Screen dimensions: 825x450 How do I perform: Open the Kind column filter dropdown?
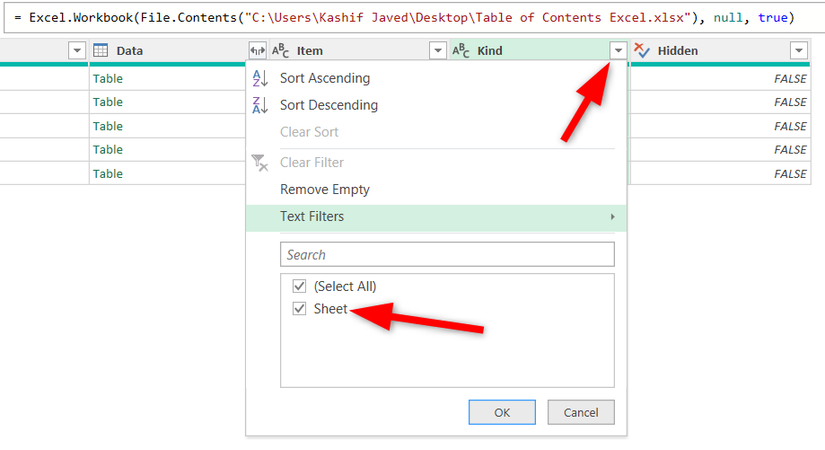pyautogui.click(x=618, y=51)
